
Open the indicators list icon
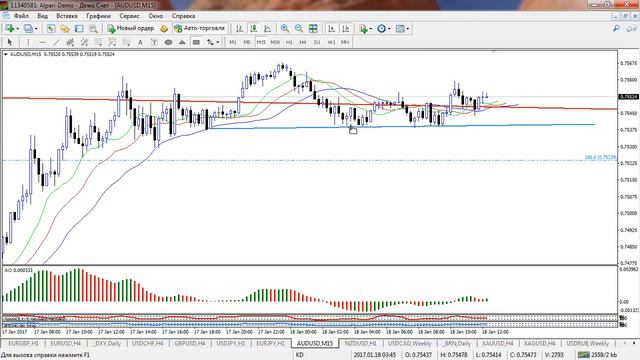pos(363,29)
